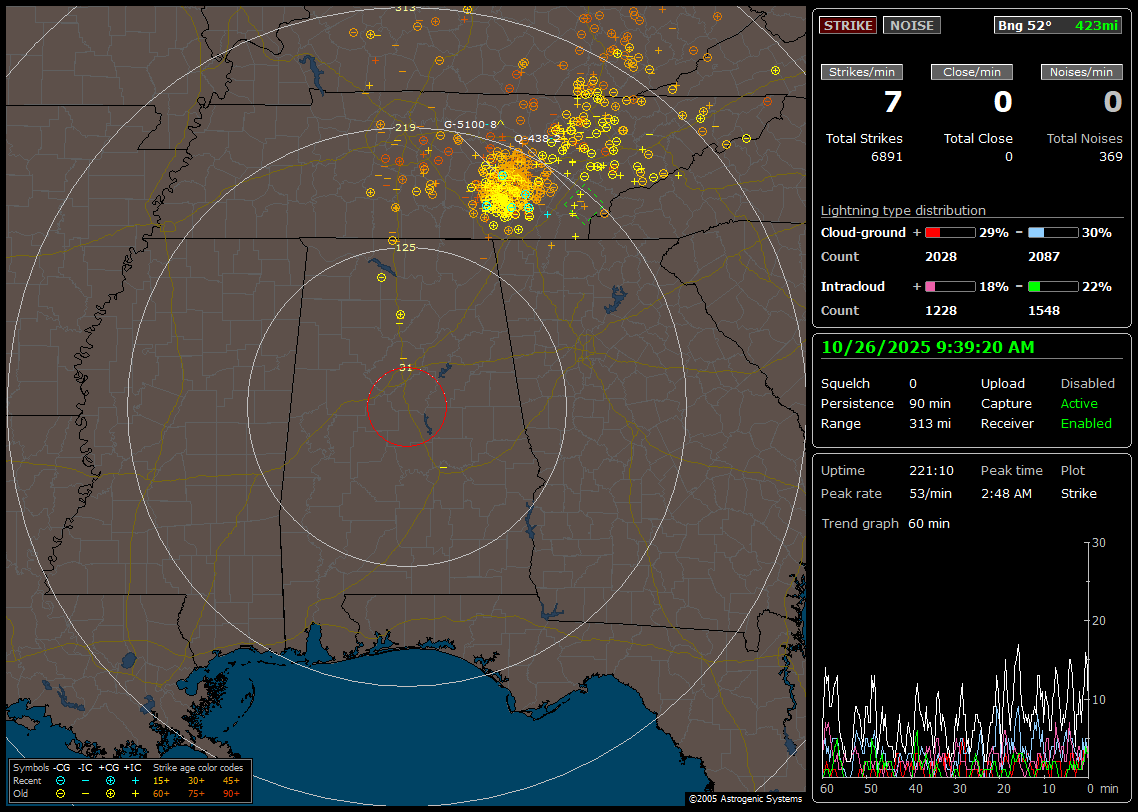Toggle the NOISE indicator button
Viewport: 1138px width, 812px height.
coord(911,25)
